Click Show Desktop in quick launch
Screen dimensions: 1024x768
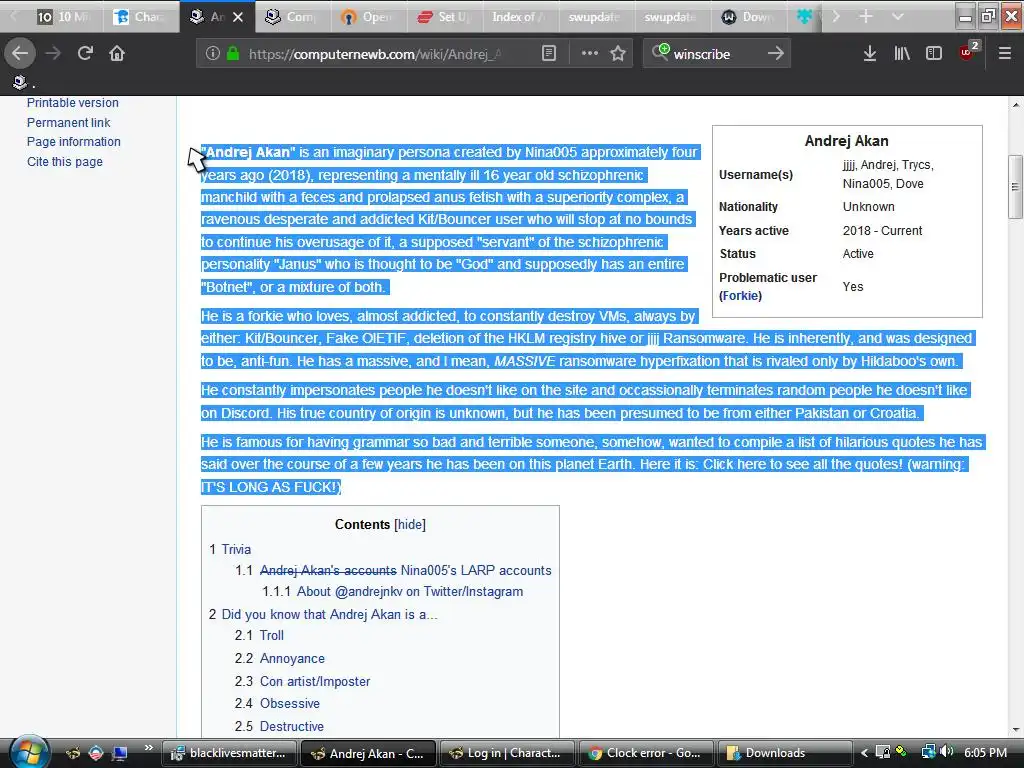(x=120, y=753)
